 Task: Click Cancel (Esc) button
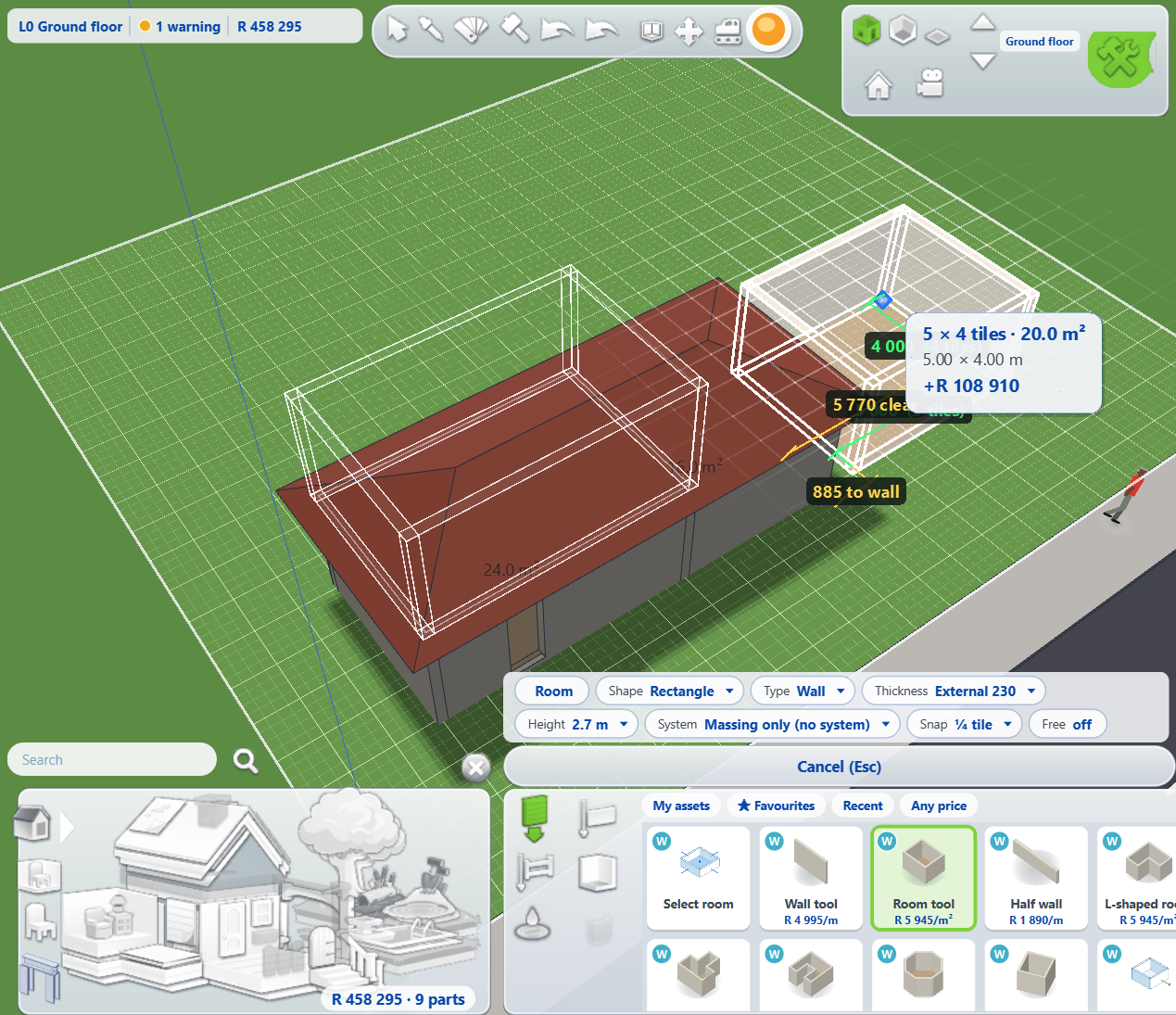point(839,768)
